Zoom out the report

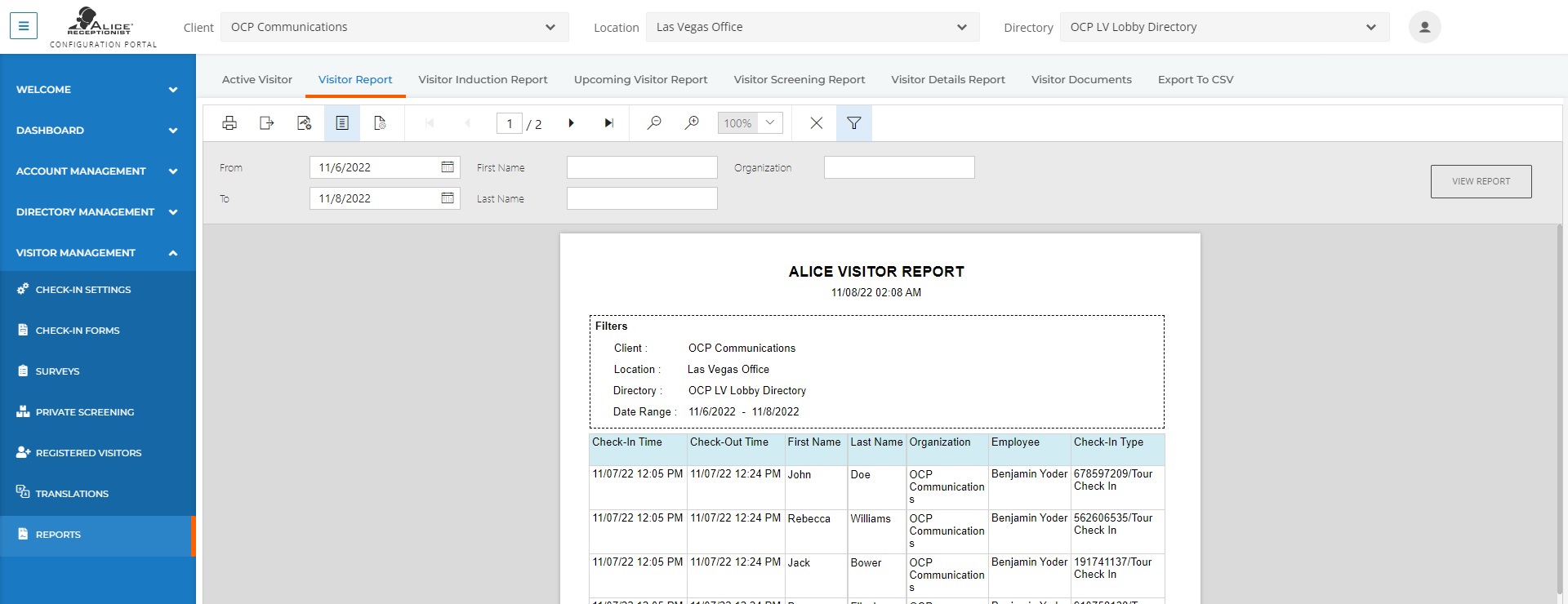(654, 123)
